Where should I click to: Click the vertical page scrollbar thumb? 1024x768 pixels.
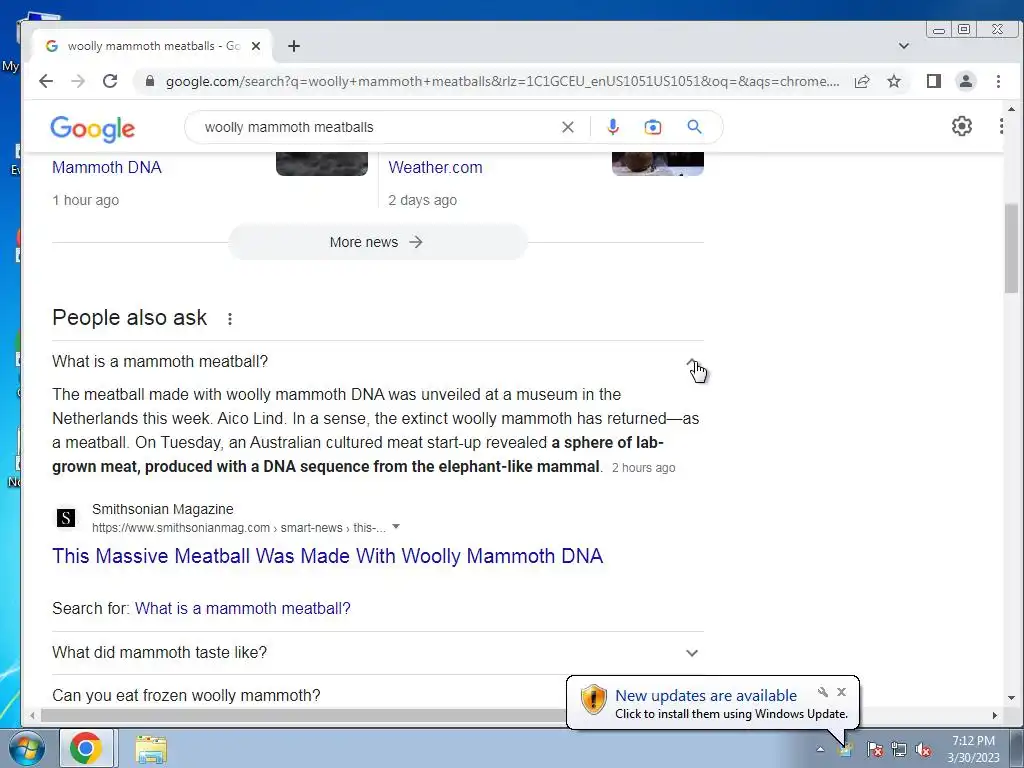point(1011,248)
